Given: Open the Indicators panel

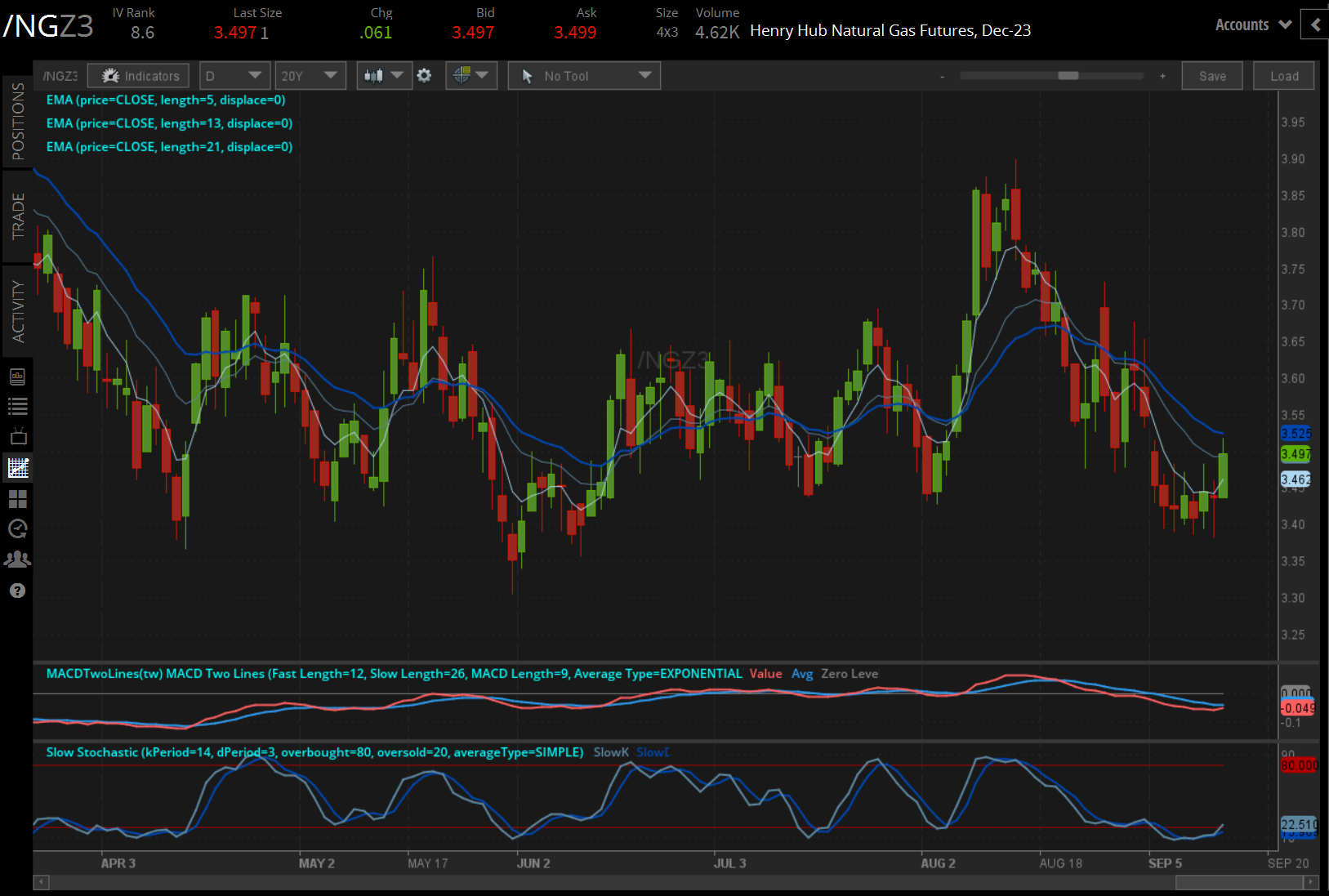Looking at the screenshot, I should (x=139, y=76).
